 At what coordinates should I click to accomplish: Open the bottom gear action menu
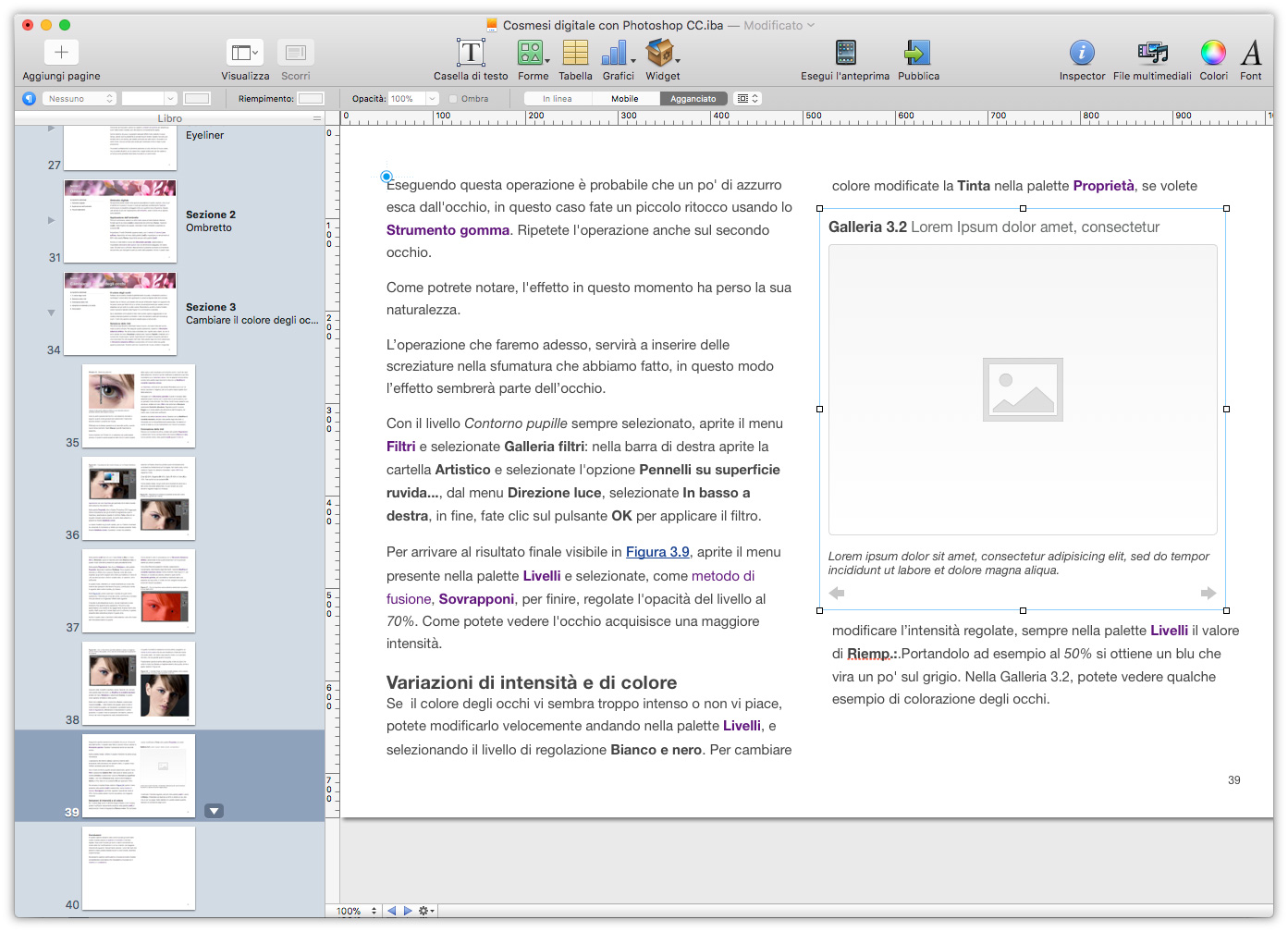pyautogui.click(x=426, y=911)
